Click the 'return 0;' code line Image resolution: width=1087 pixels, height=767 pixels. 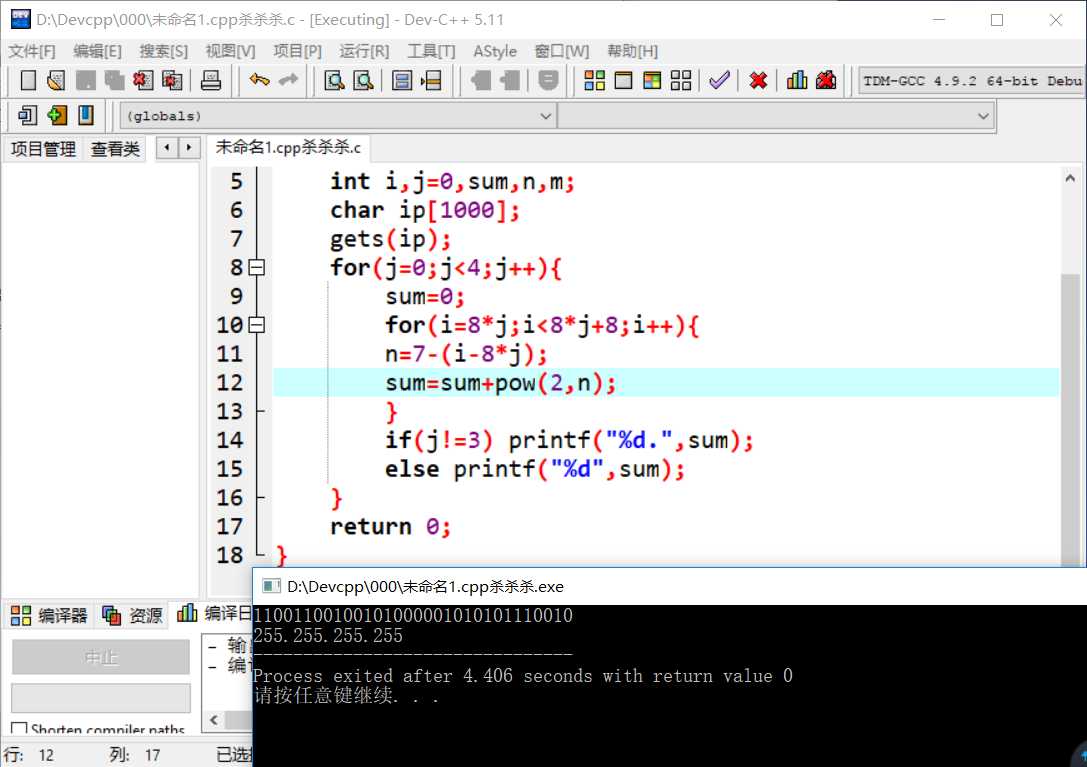390,526
